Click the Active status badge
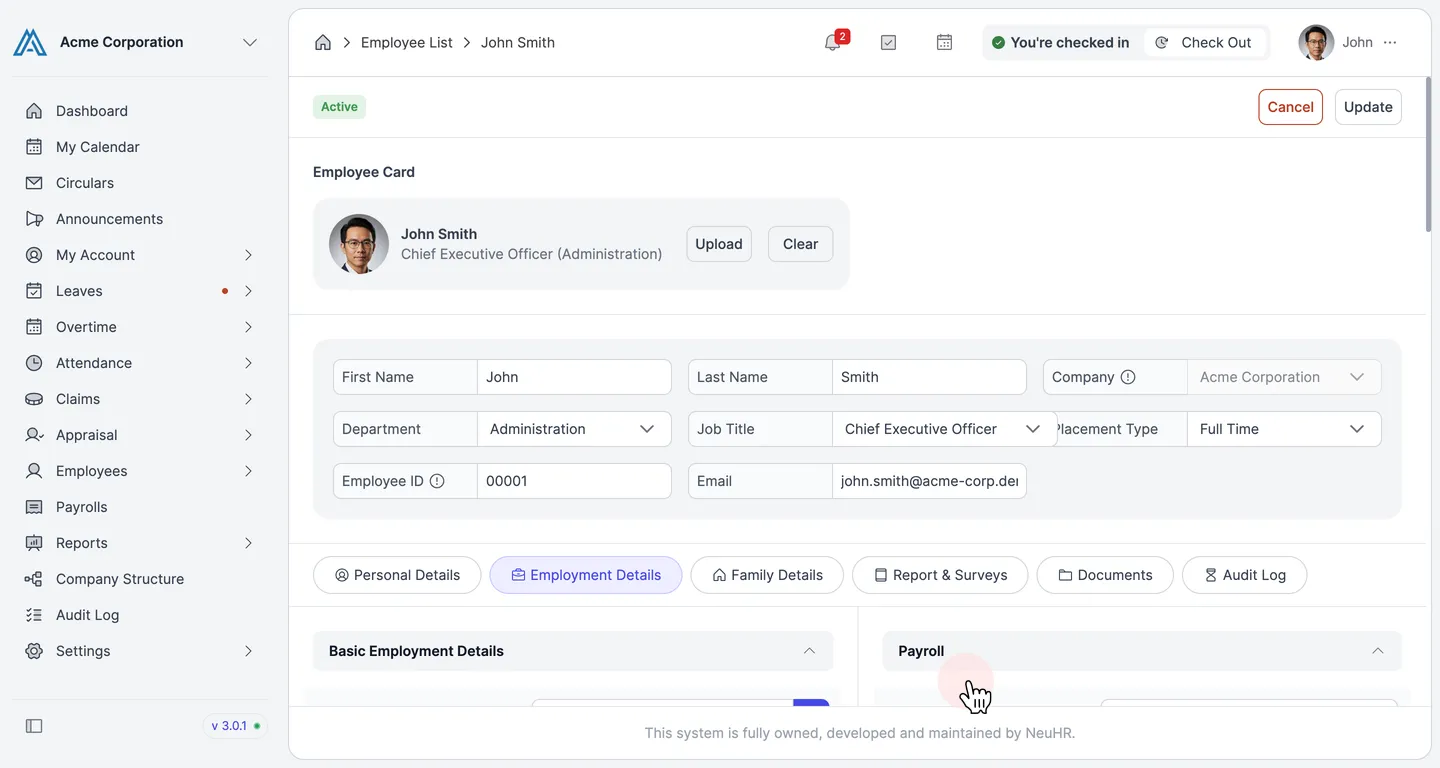 pos(339,107)
